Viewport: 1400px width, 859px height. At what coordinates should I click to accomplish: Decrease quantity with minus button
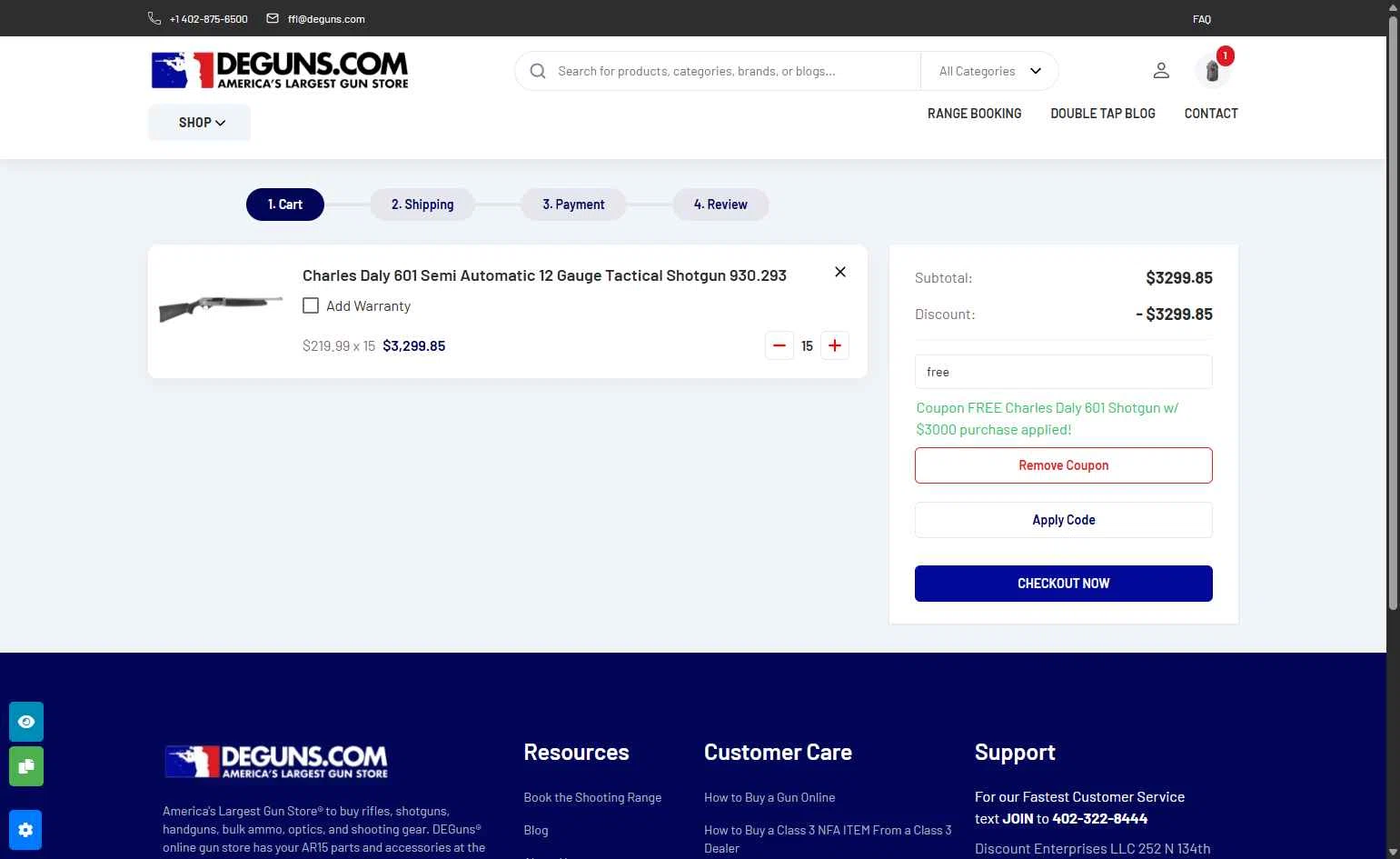(779, 345)
